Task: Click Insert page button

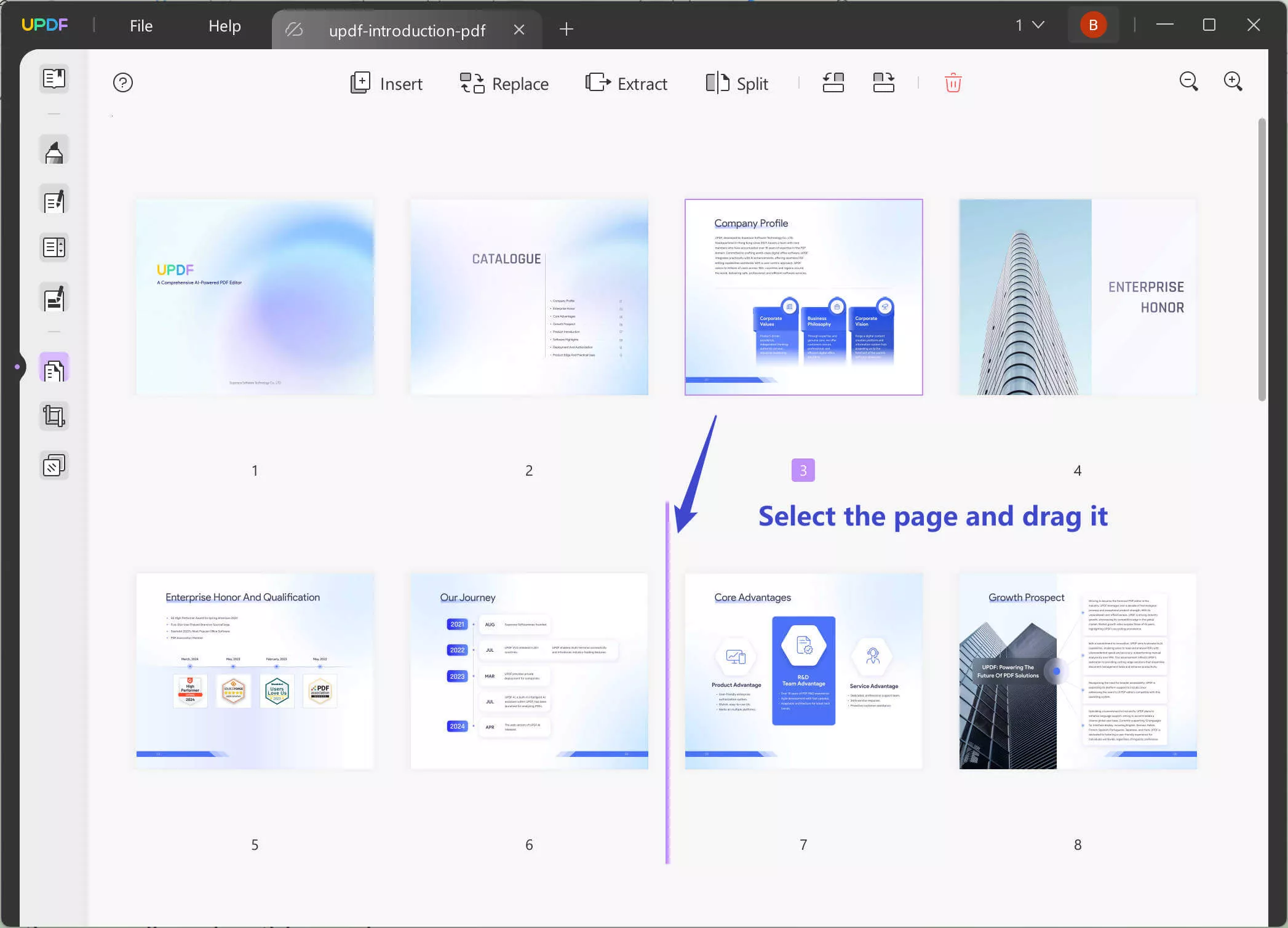Action: 386,83
